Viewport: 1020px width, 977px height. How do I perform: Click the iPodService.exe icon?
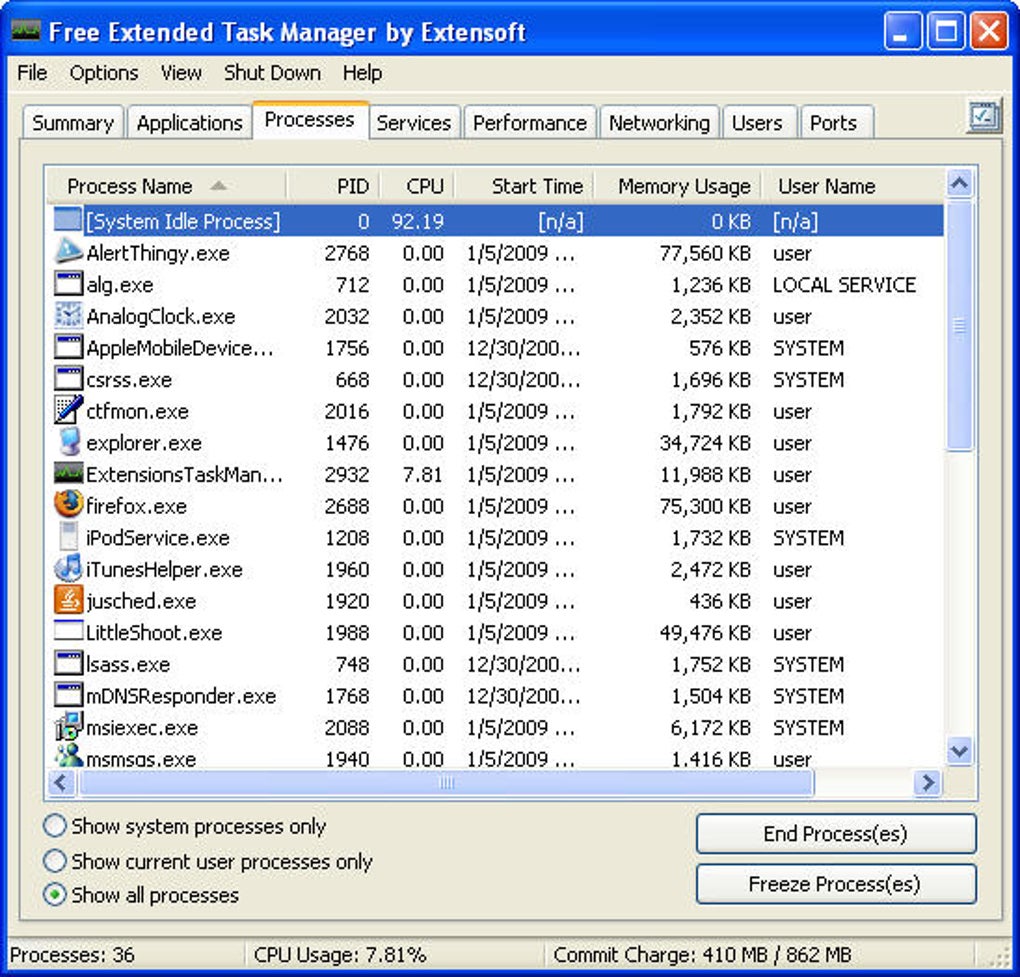(x=68, y=537)
